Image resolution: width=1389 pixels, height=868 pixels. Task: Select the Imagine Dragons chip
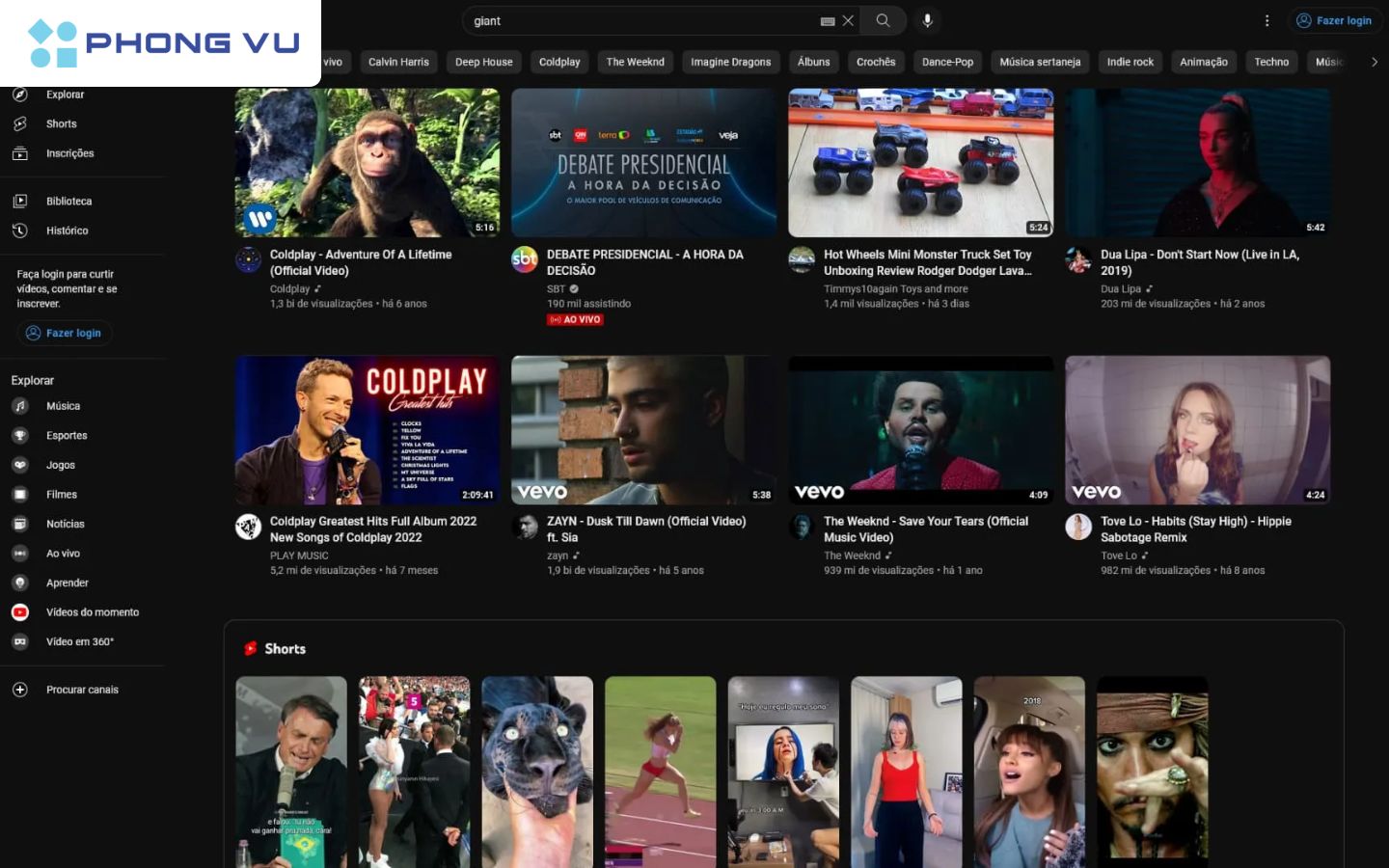pos(731,62)
